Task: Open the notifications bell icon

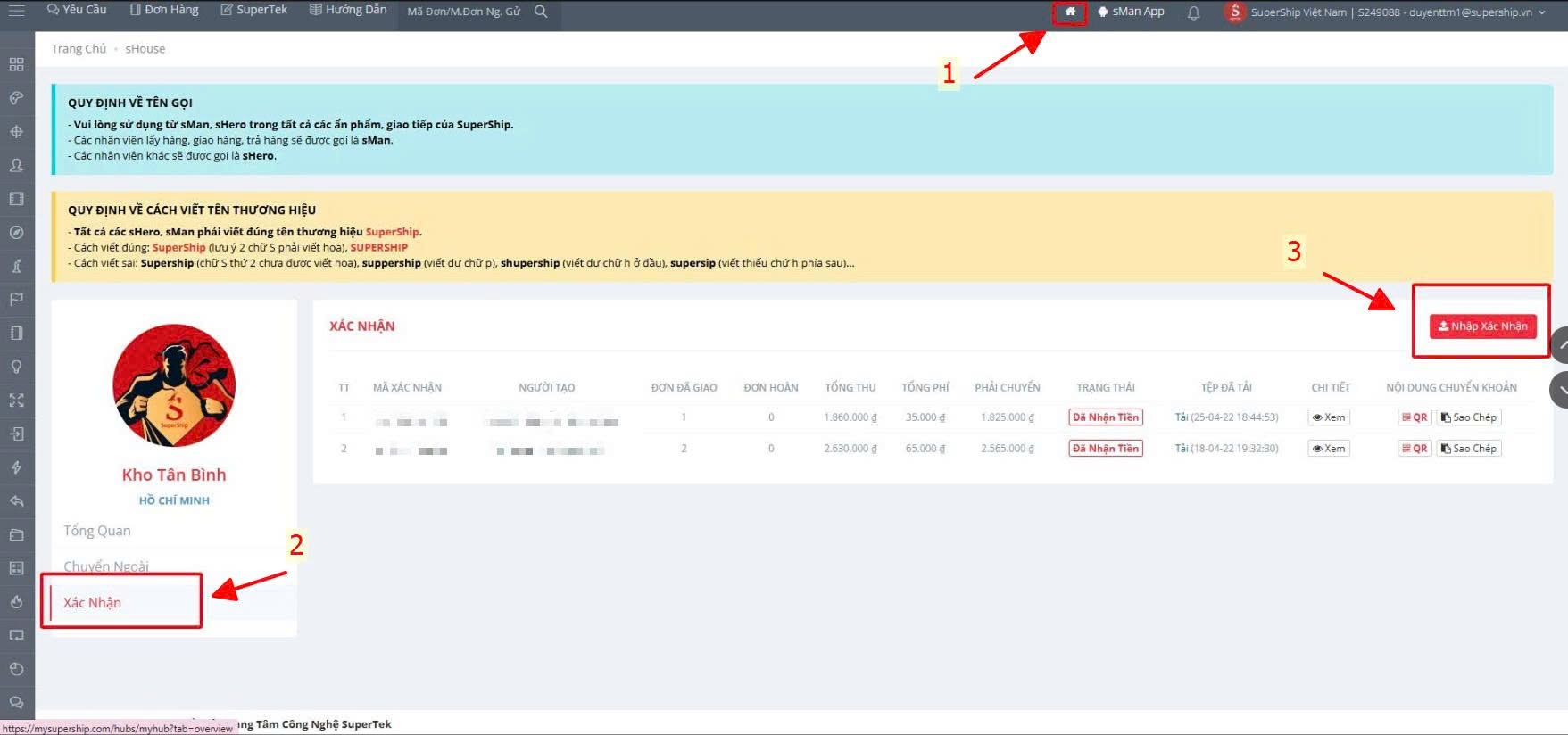Action: click(x=1193, y=12)
